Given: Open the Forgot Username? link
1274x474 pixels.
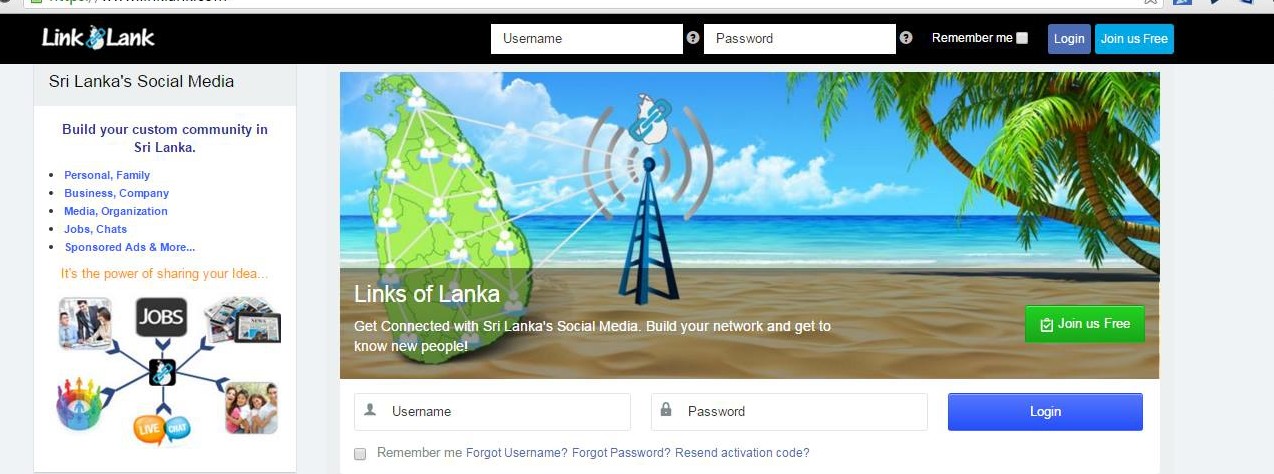Looking at the screenshot, I should (517, 453).
